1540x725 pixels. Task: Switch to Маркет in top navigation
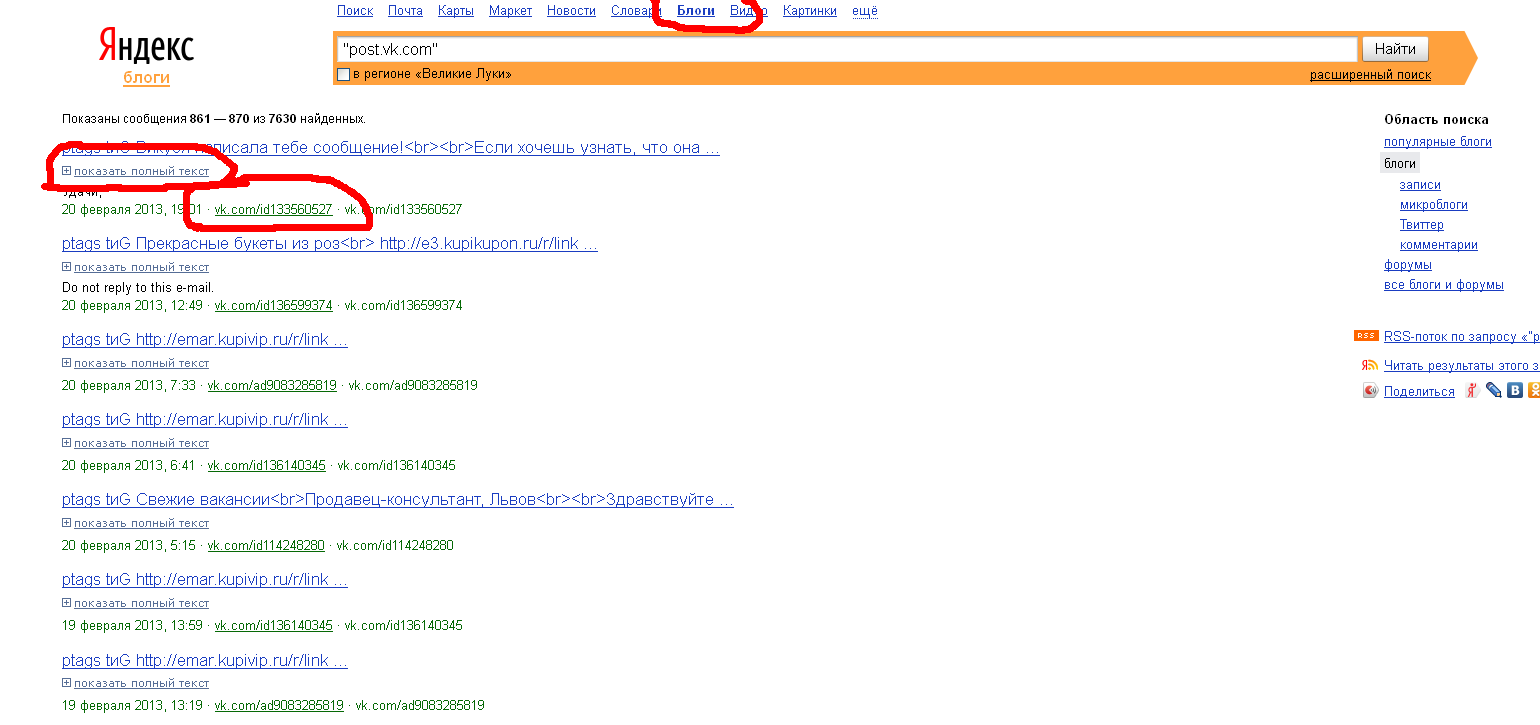click(511, 11)
